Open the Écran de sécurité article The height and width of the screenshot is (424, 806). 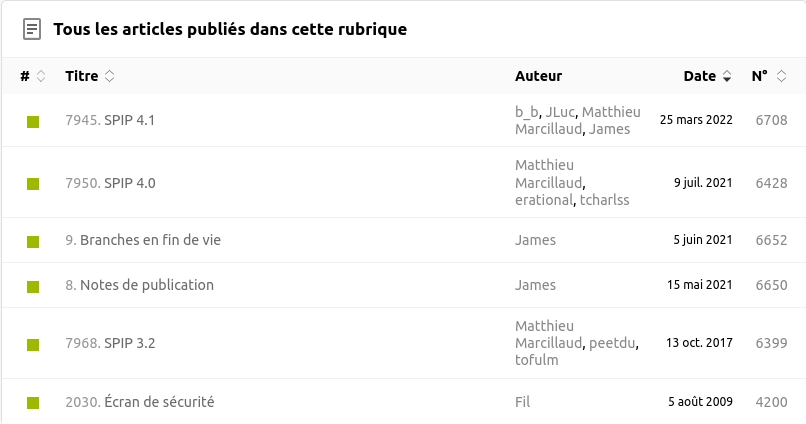(159, 402)
